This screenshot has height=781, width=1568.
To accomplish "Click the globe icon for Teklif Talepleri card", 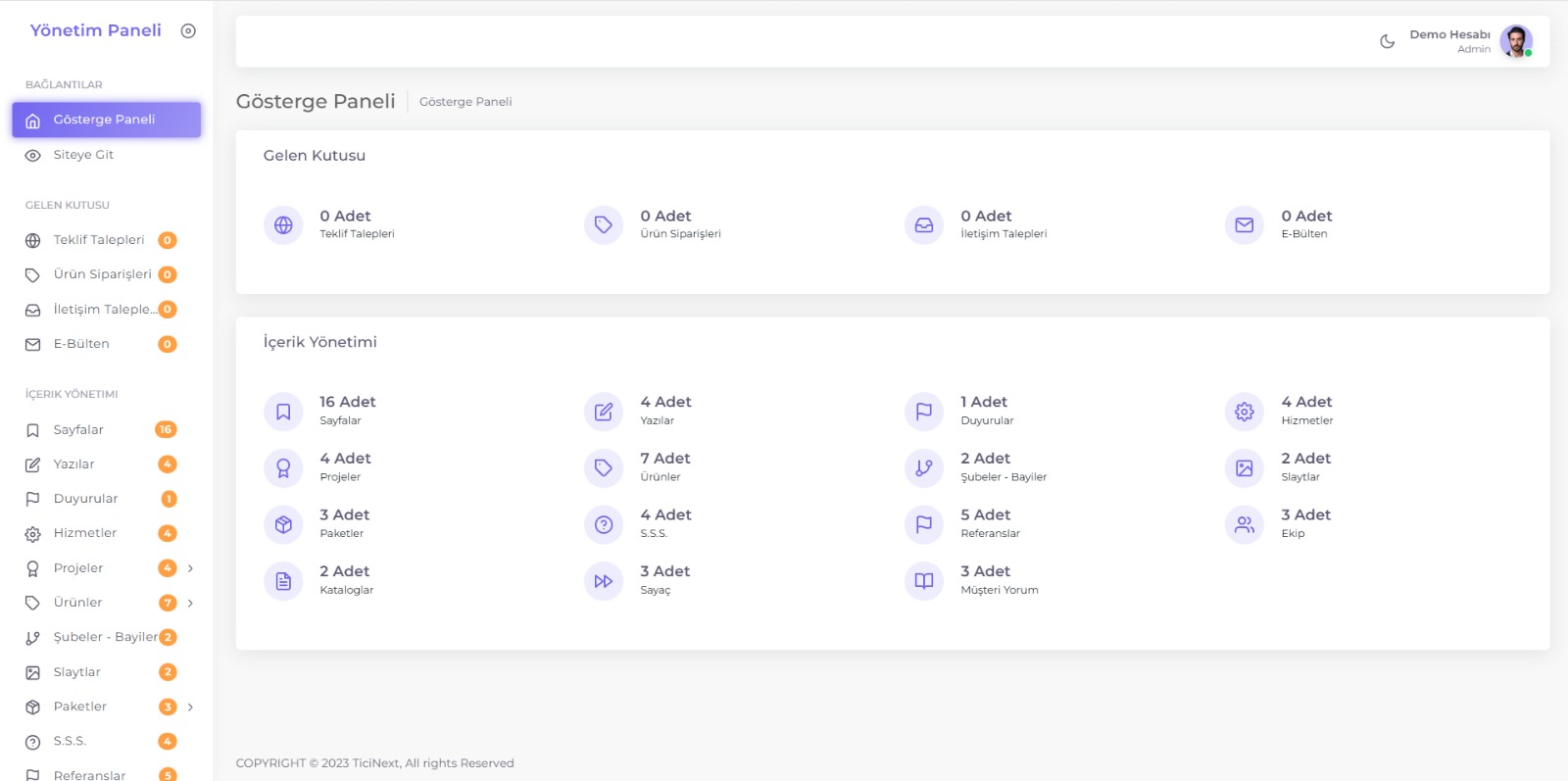I will coord(283,225).
